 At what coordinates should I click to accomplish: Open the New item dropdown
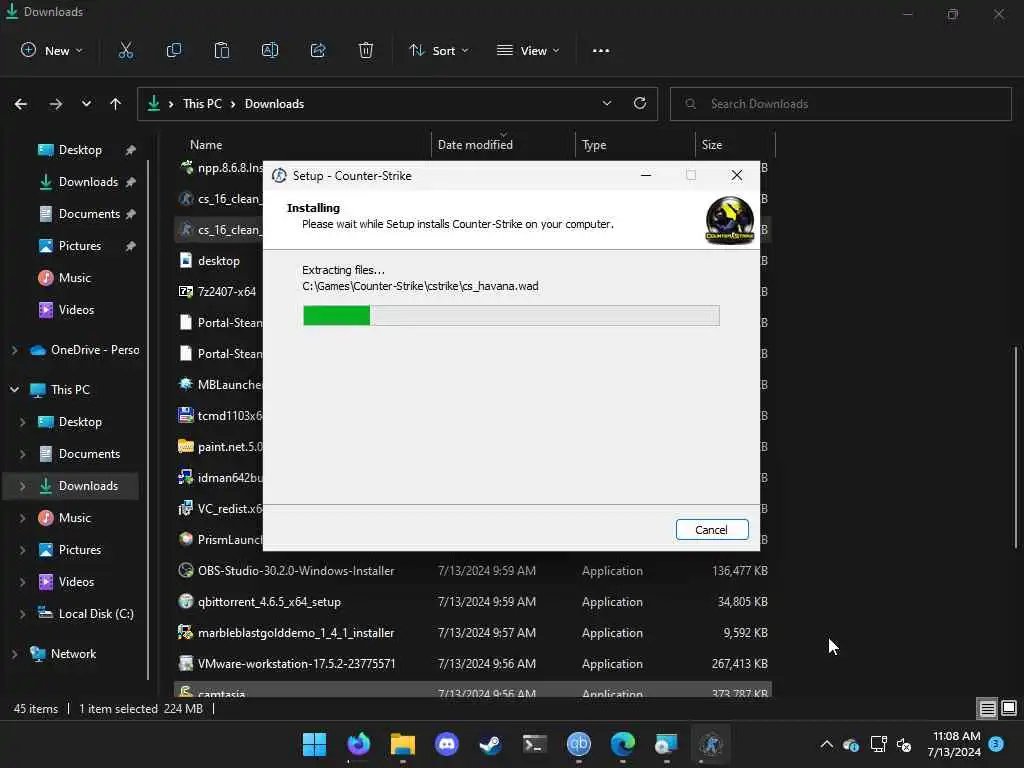52,50
